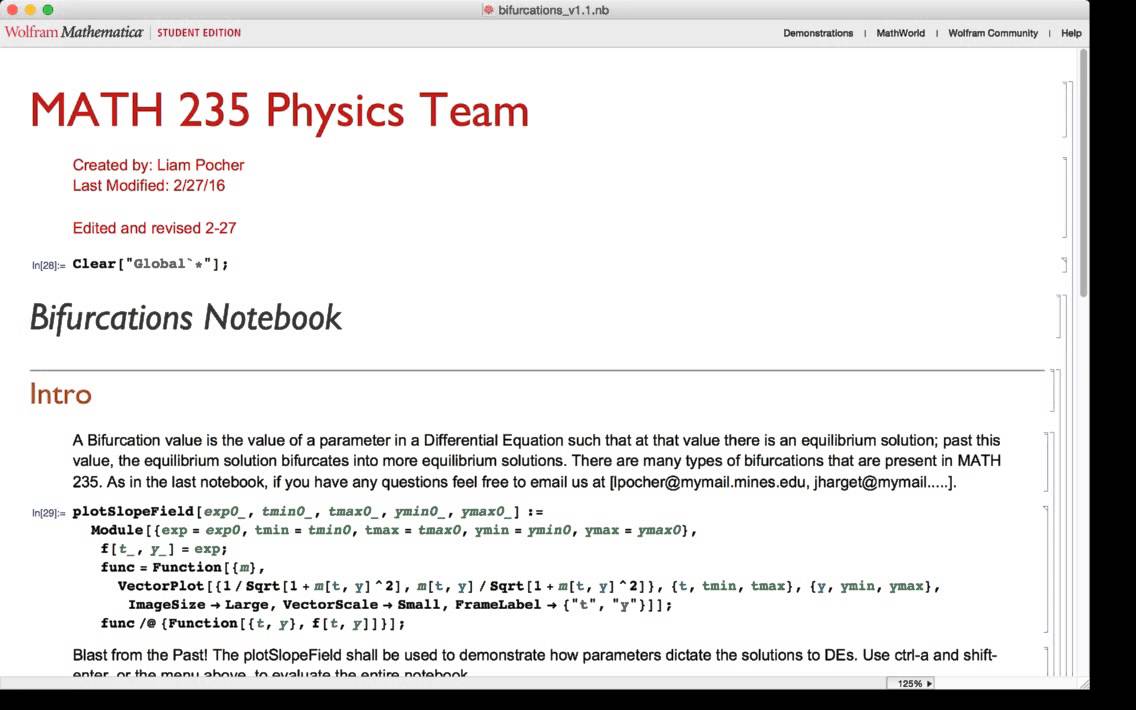
Task: Select the Bifurcation value paragraph cell bracket
Action: click(x=1048, y=462)
